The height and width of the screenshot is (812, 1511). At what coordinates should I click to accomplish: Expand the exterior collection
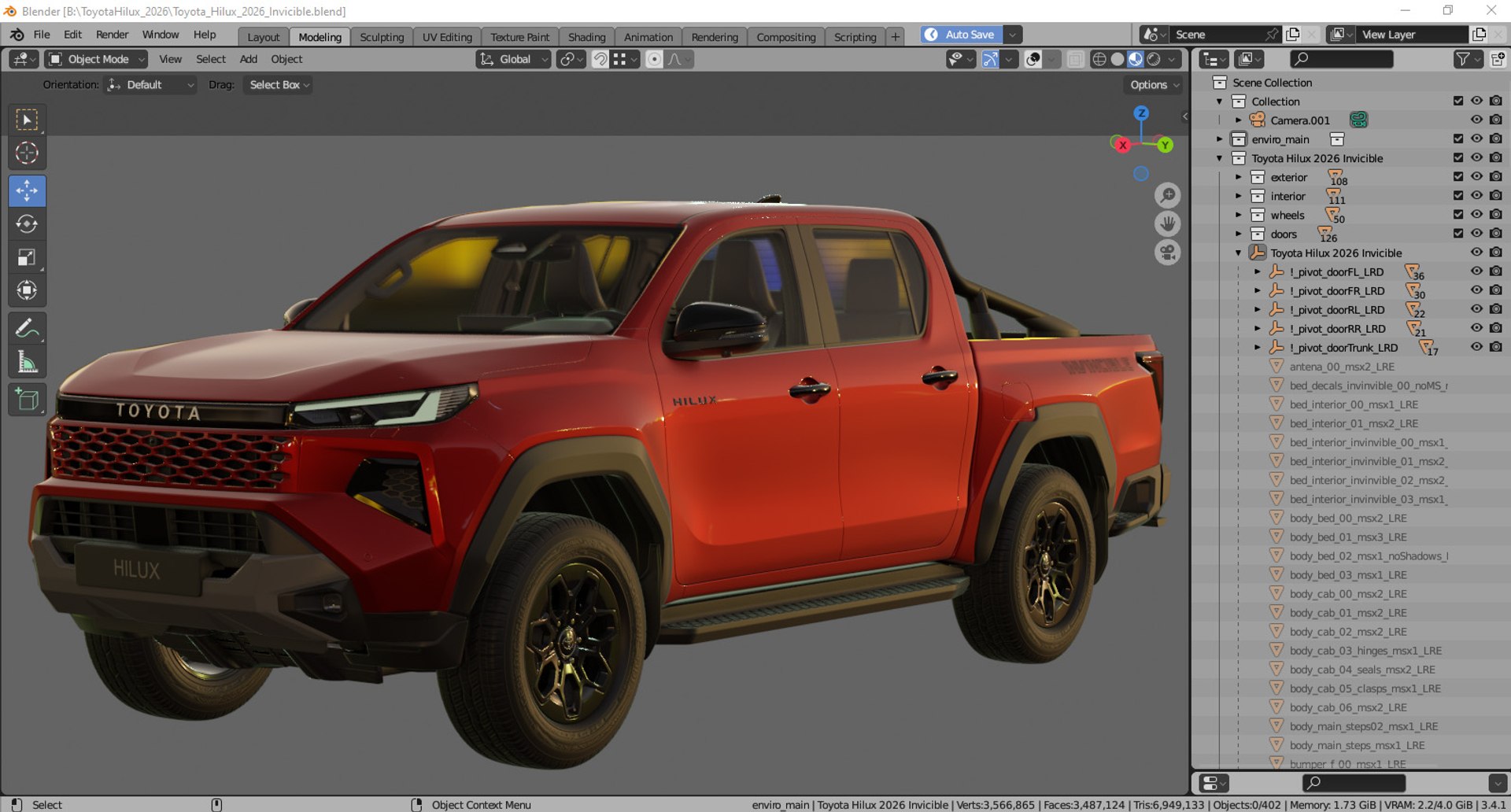coord(1239,177)
